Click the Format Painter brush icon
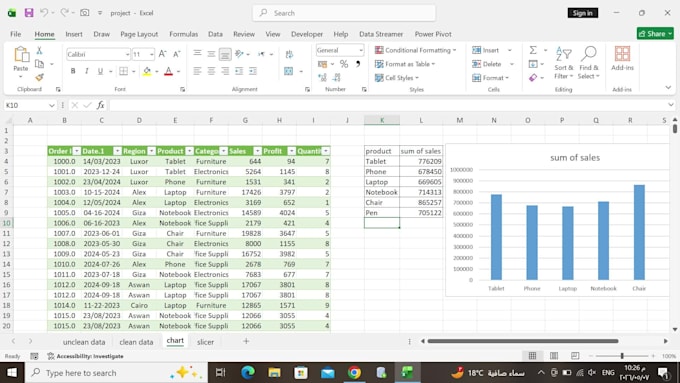 pyautogui.click(x=39, y=77)
